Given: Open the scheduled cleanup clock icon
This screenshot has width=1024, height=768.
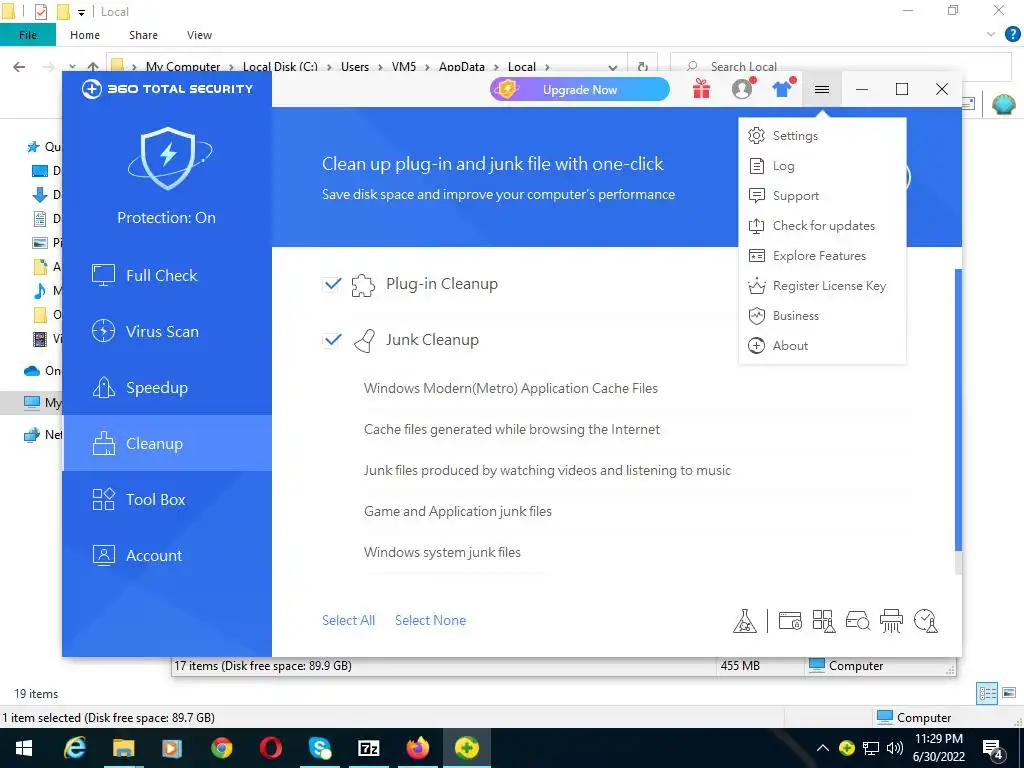Looking at the screenshot, I should pos(926,621).
